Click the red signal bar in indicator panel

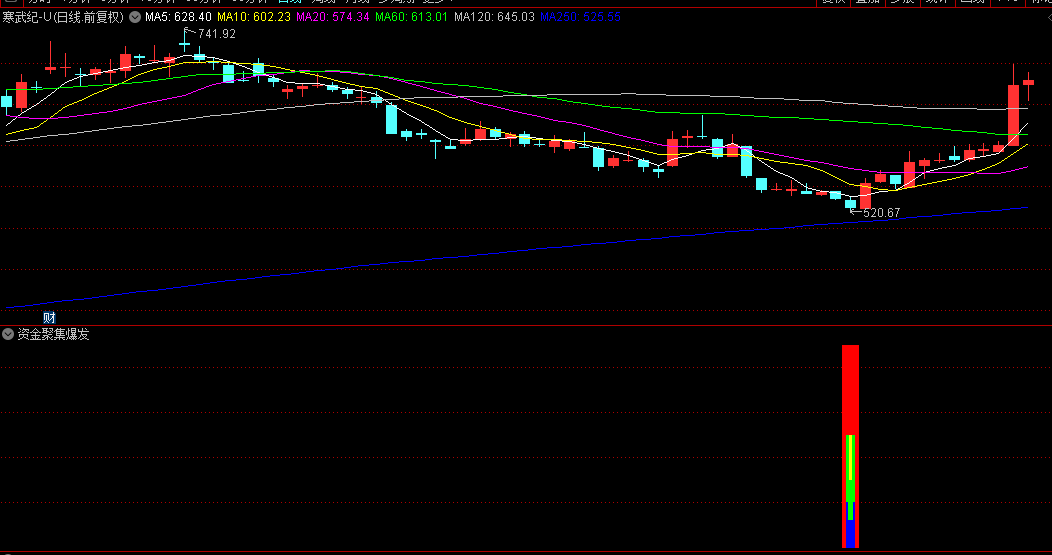850,446
